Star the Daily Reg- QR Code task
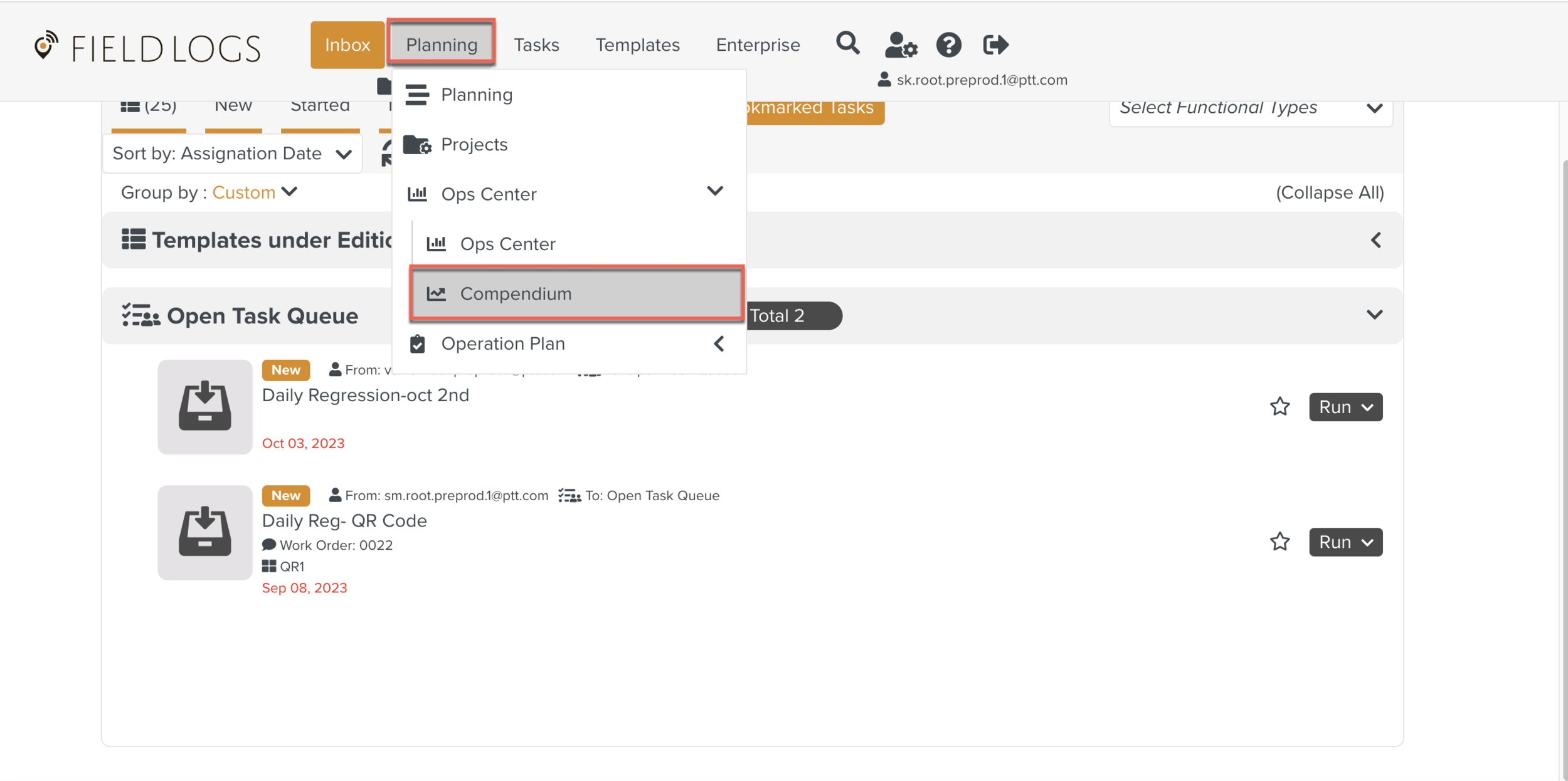Image resolution: width=1568 pixels, height=781 pixels. (1279, 542)
